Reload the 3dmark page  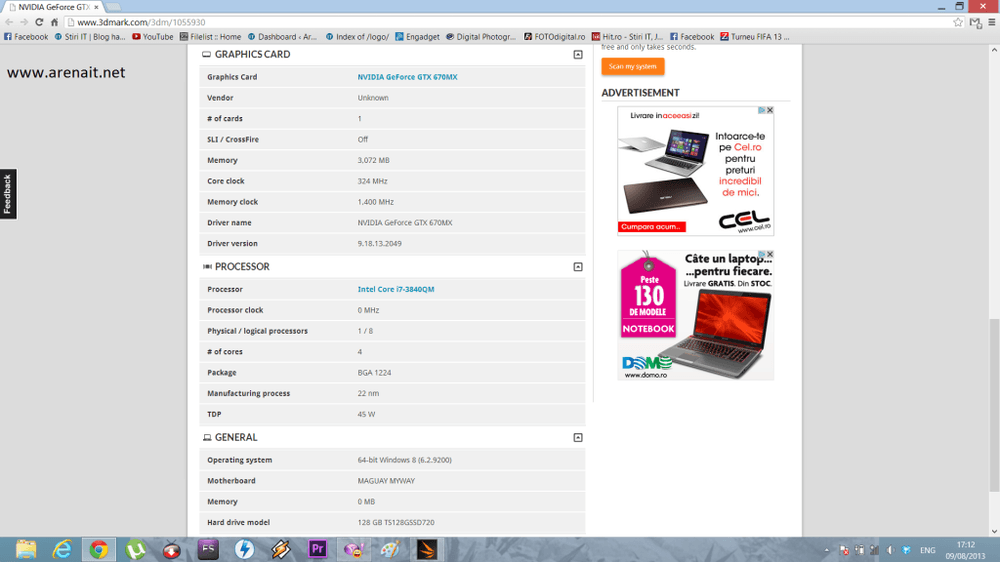click(39, 22)
